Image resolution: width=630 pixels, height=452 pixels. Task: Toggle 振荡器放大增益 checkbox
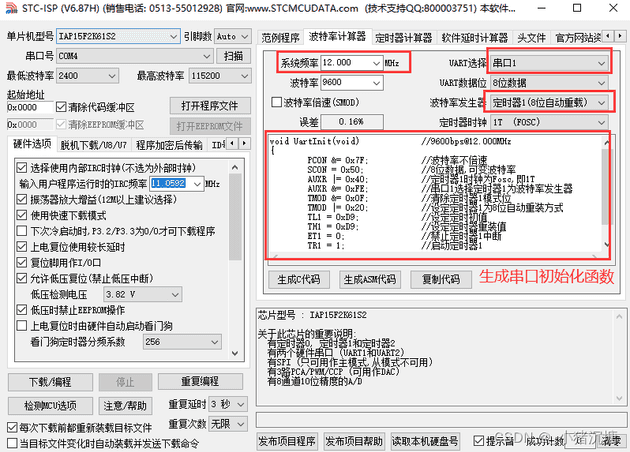(22, 199)
